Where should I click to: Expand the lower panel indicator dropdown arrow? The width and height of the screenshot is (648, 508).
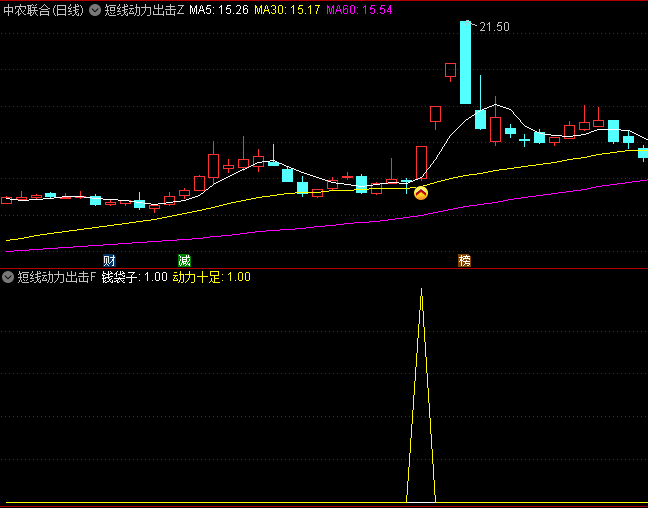9,277
